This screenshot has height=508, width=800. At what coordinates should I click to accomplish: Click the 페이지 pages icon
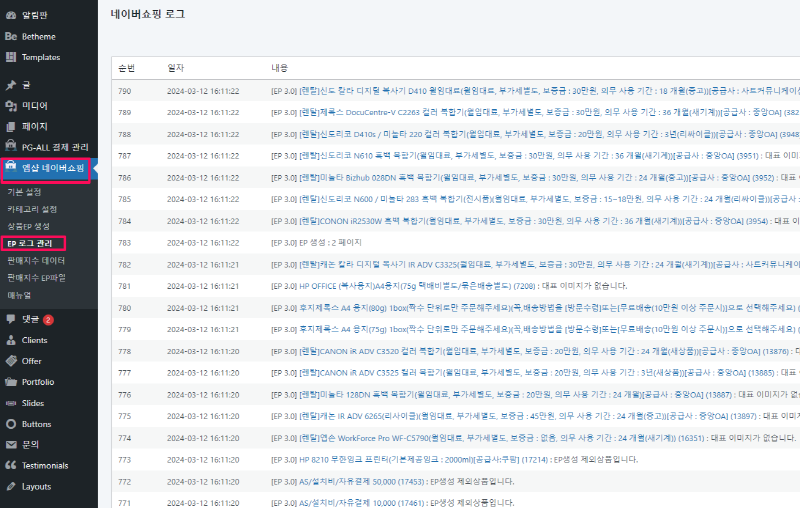[11, 127]
